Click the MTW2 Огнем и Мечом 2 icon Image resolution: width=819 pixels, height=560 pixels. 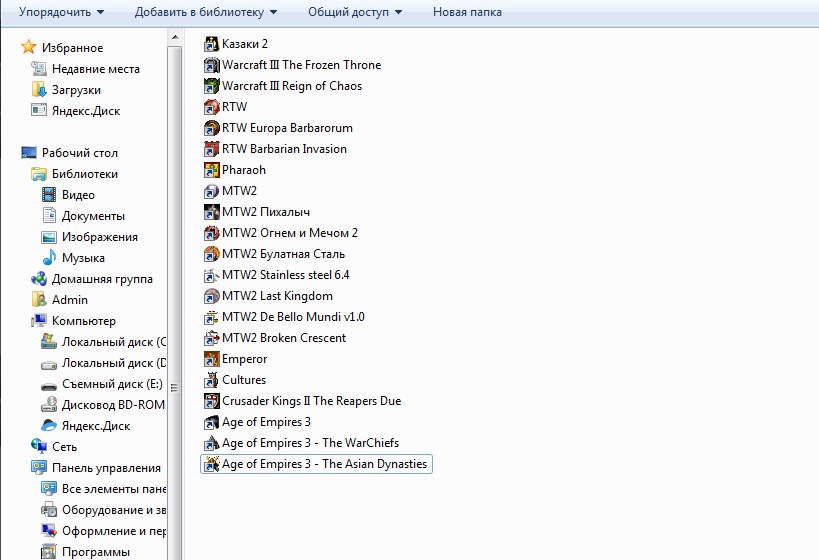[x=211, y=233]
